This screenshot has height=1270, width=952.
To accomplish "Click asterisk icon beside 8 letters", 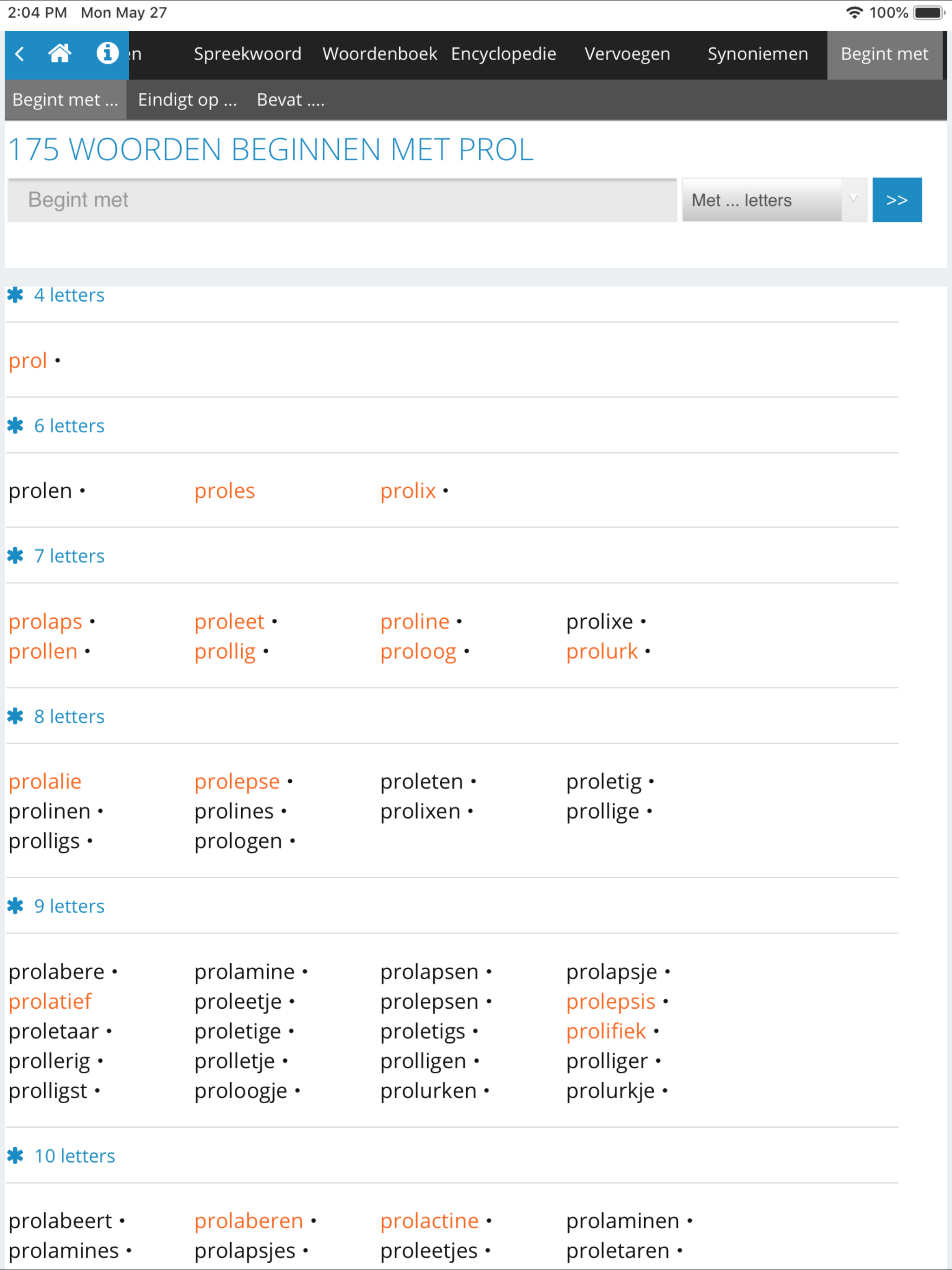I will click(15, 716).
